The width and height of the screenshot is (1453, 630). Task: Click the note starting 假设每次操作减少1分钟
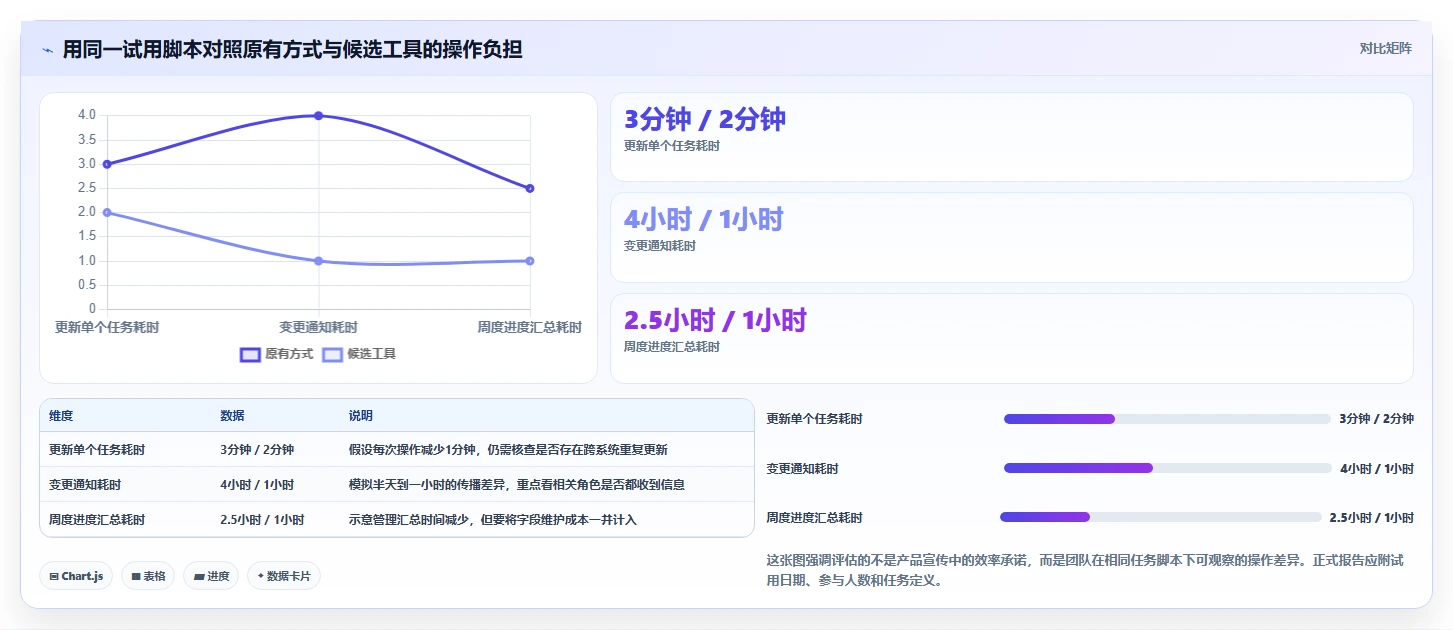(x=508, y=450)
